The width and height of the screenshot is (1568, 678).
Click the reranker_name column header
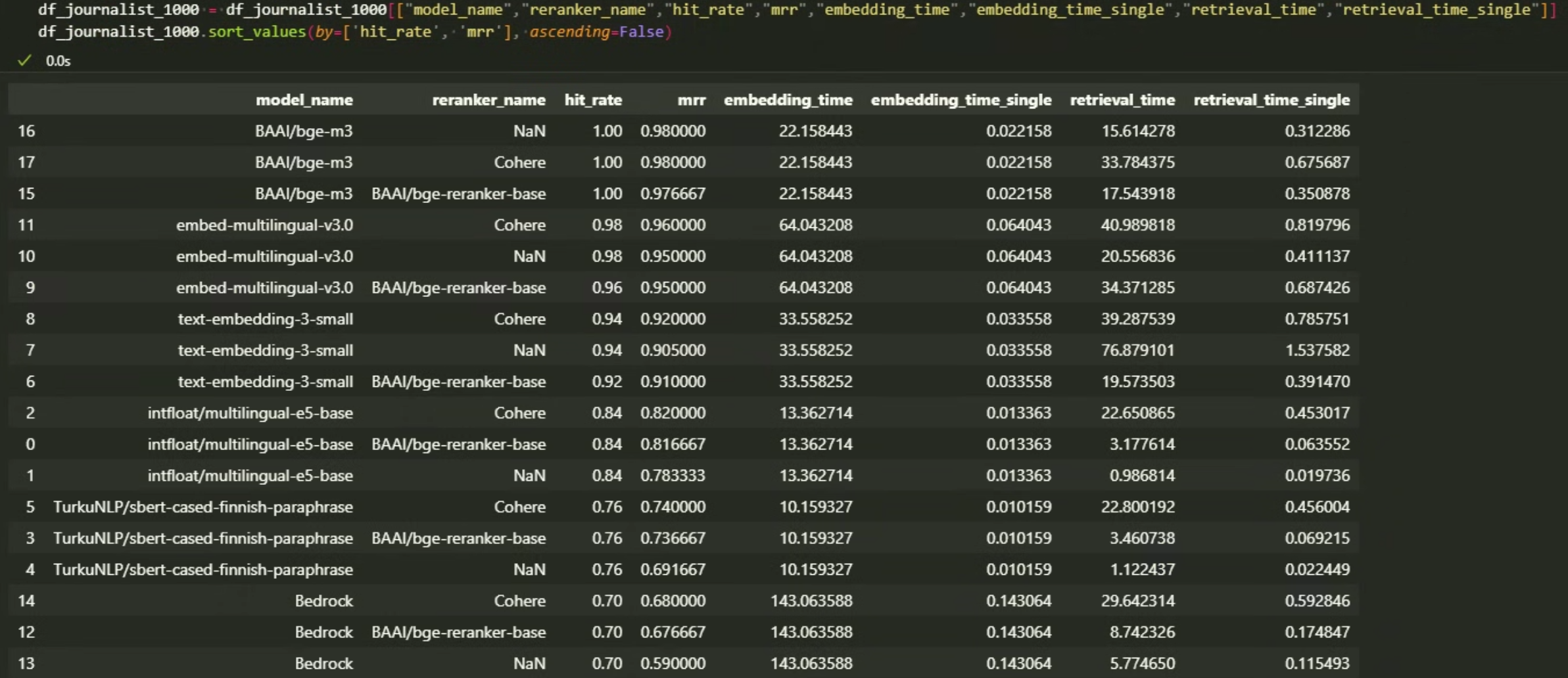coord(488,100)
